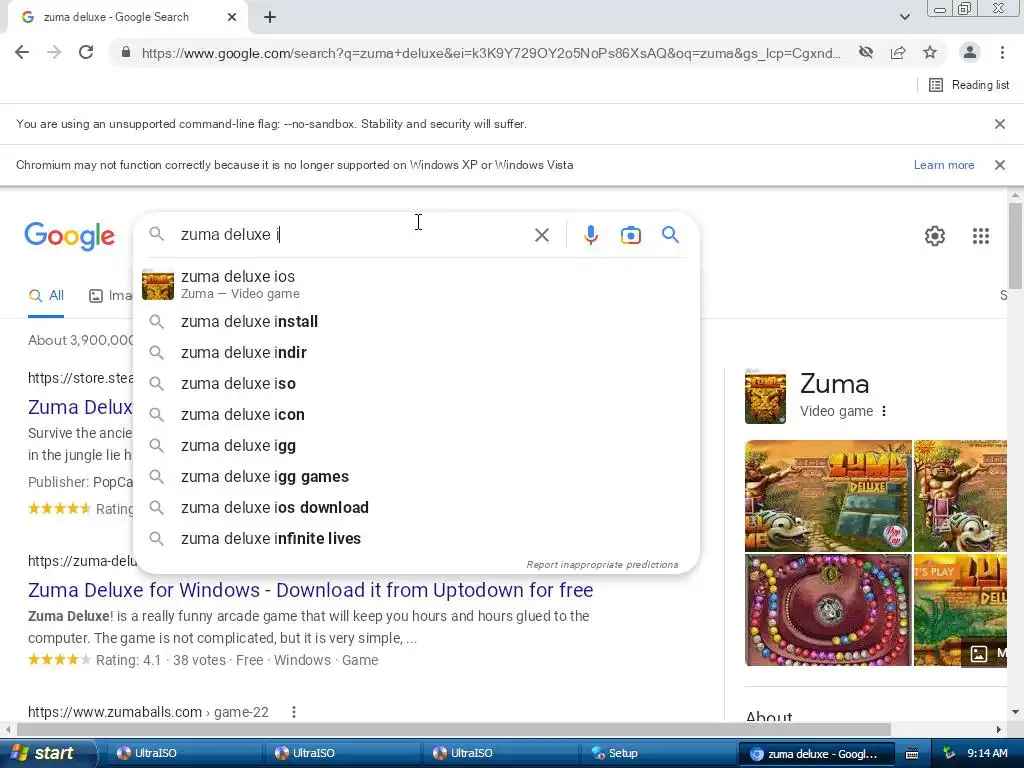Screen dimensions: 1024x768
Task: Click the crossed-eye tracking icon in the address bar
Action: click(866, 52)
